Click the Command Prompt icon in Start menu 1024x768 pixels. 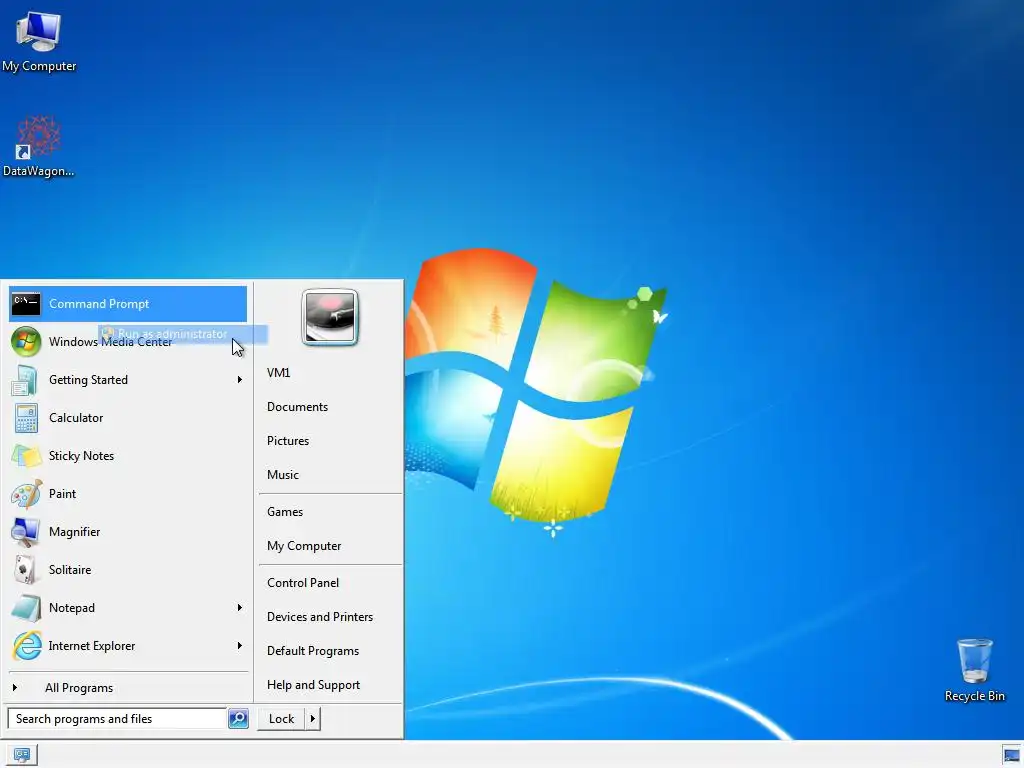tap(26, 304)
